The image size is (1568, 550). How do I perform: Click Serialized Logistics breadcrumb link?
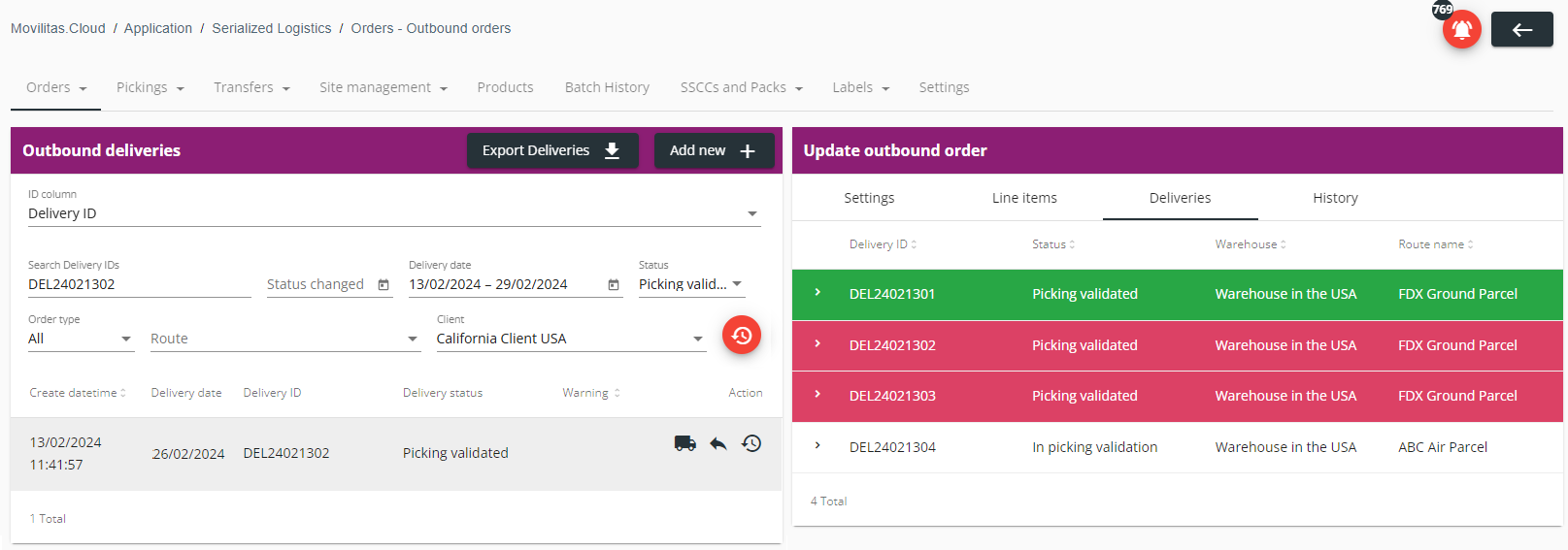click(x=272, y=28)
